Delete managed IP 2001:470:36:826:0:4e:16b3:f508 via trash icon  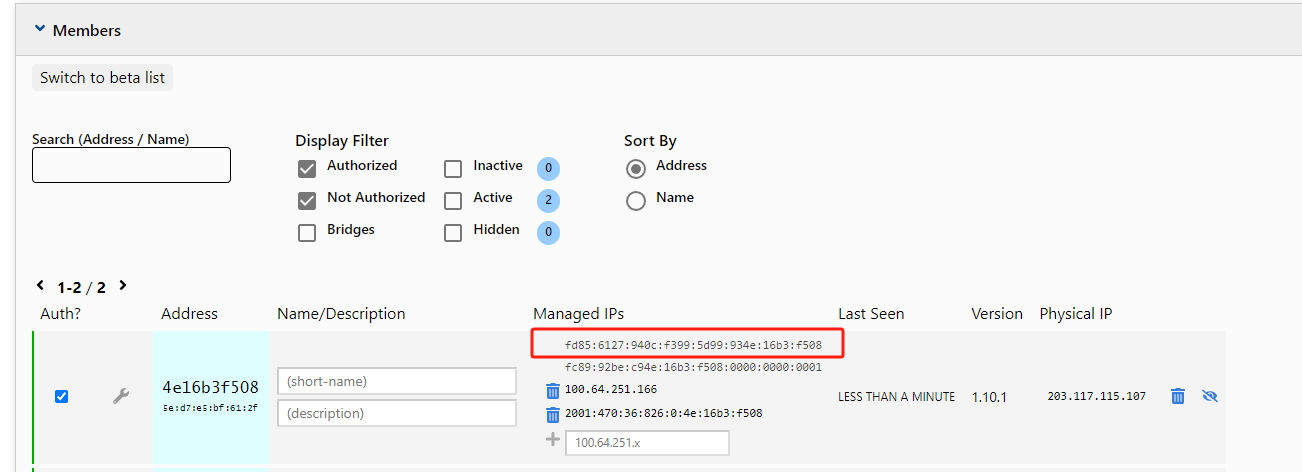(x=553, y=414)
